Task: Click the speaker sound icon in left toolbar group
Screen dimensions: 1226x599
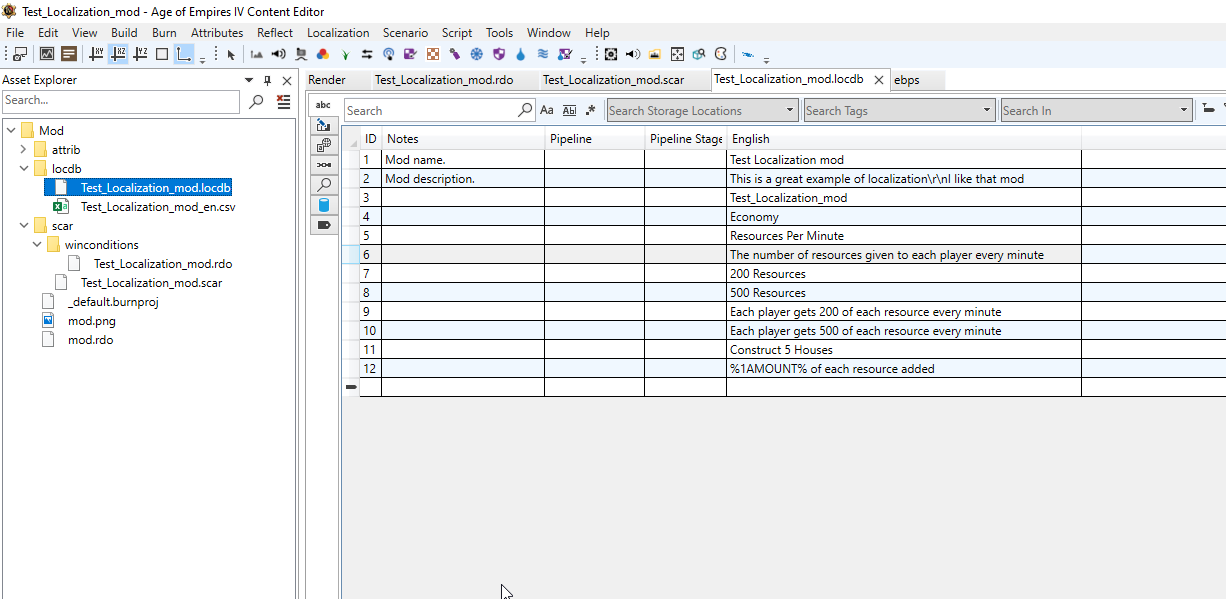Action: click(x=278, y=54)
